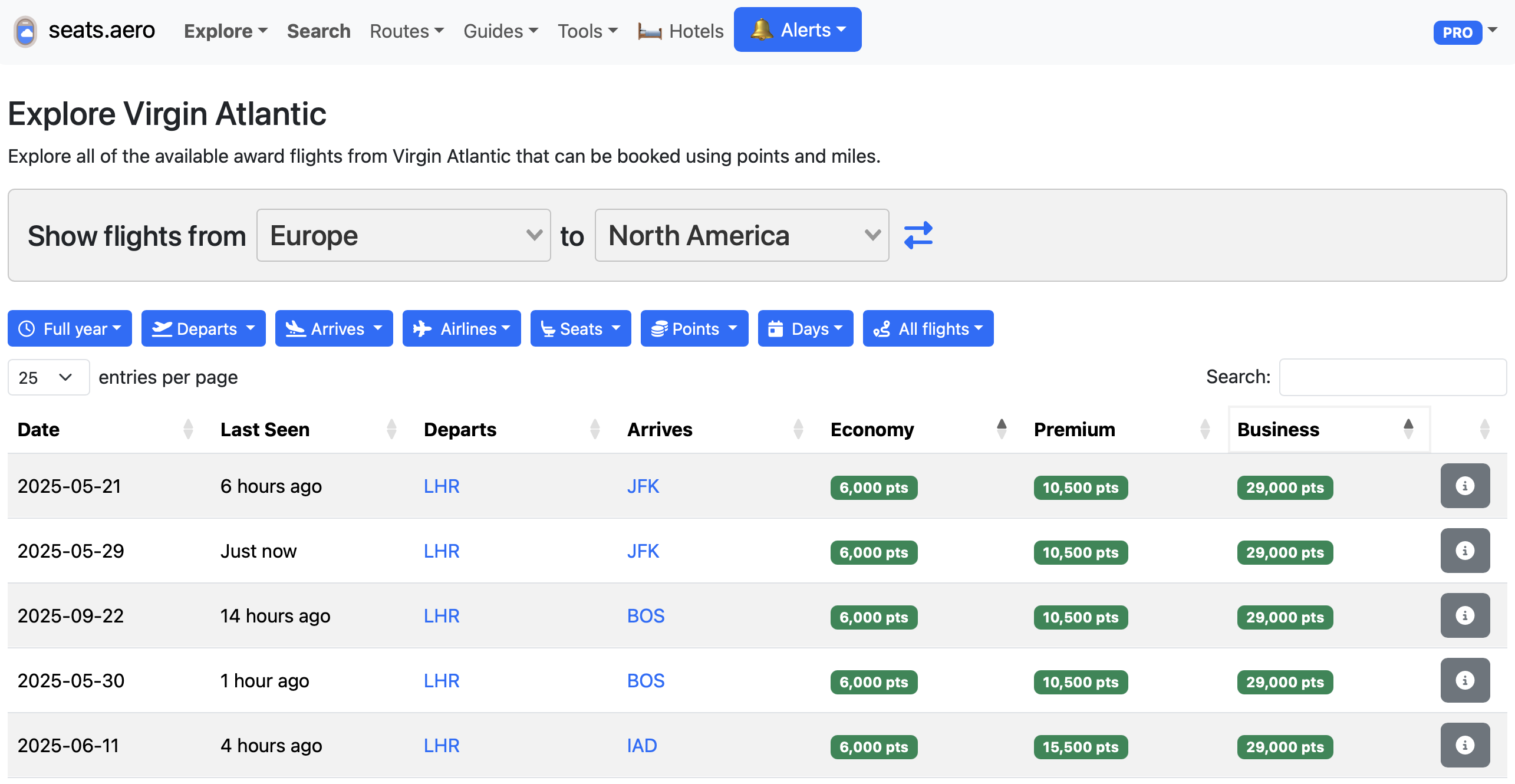Open info for the 2025-05-21 flight
Screen dimensions: 1515x784
[1465, 486]
